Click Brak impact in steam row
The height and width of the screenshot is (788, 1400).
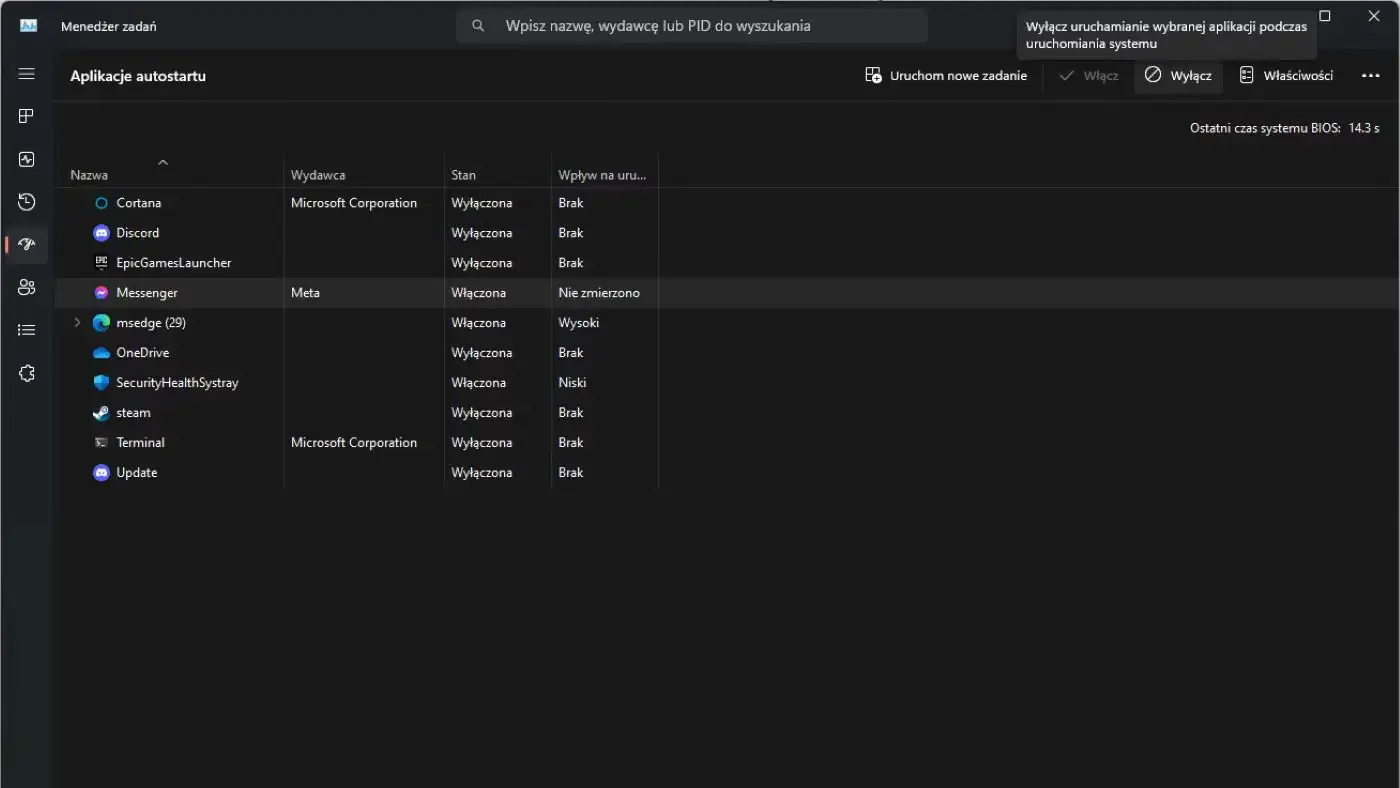click(x=571, y=413)
